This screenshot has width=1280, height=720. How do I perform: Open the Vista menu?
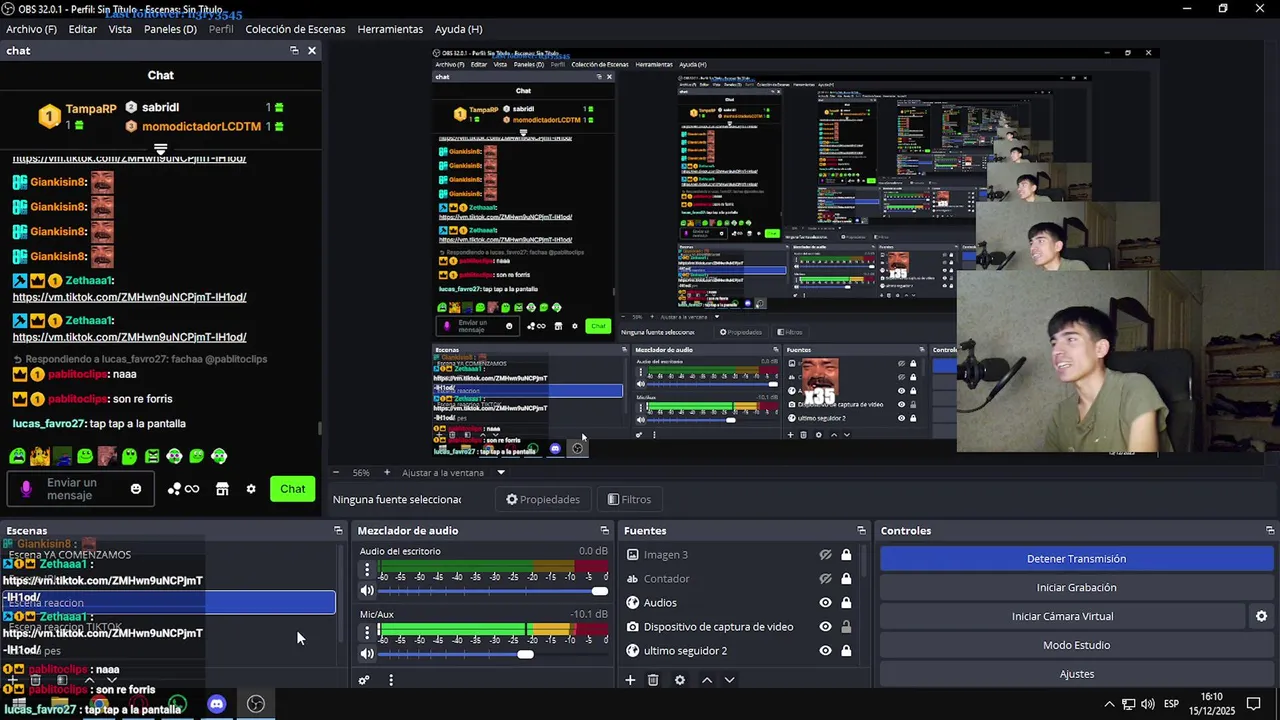pos(120,29)
